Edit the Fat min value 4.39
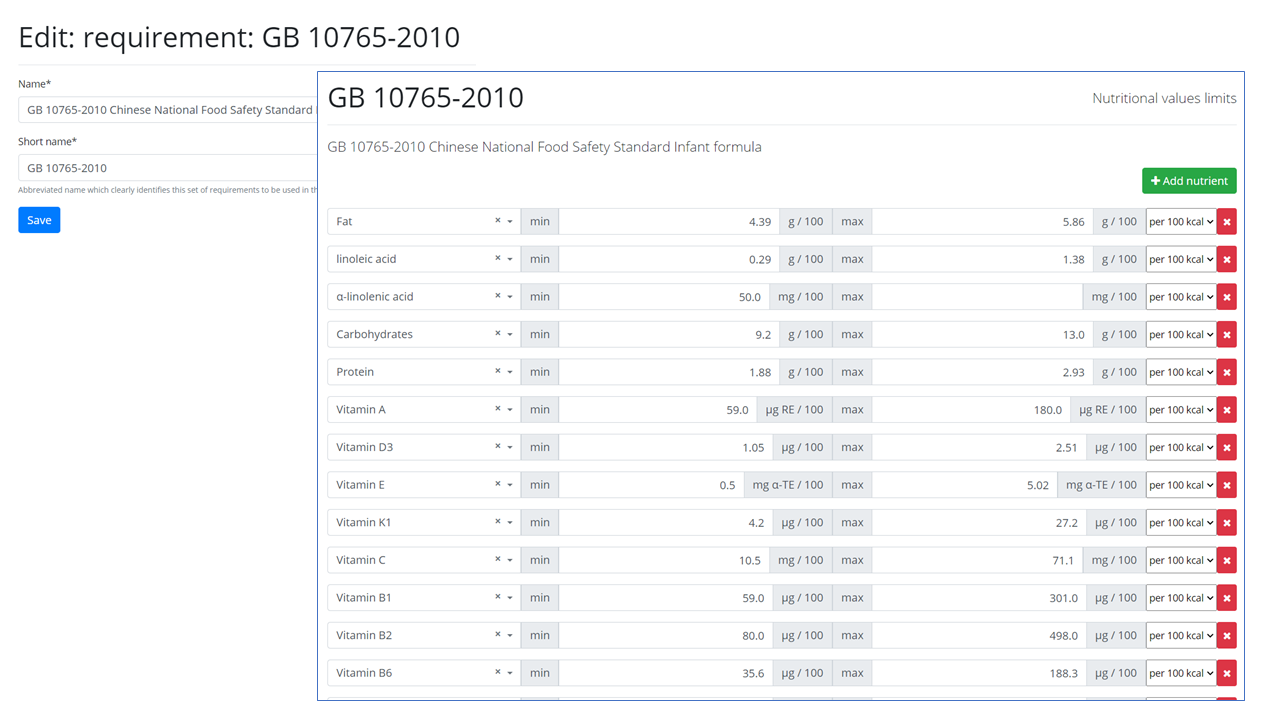The height and width of the screenshot is (720, 1280). (669, 222)
